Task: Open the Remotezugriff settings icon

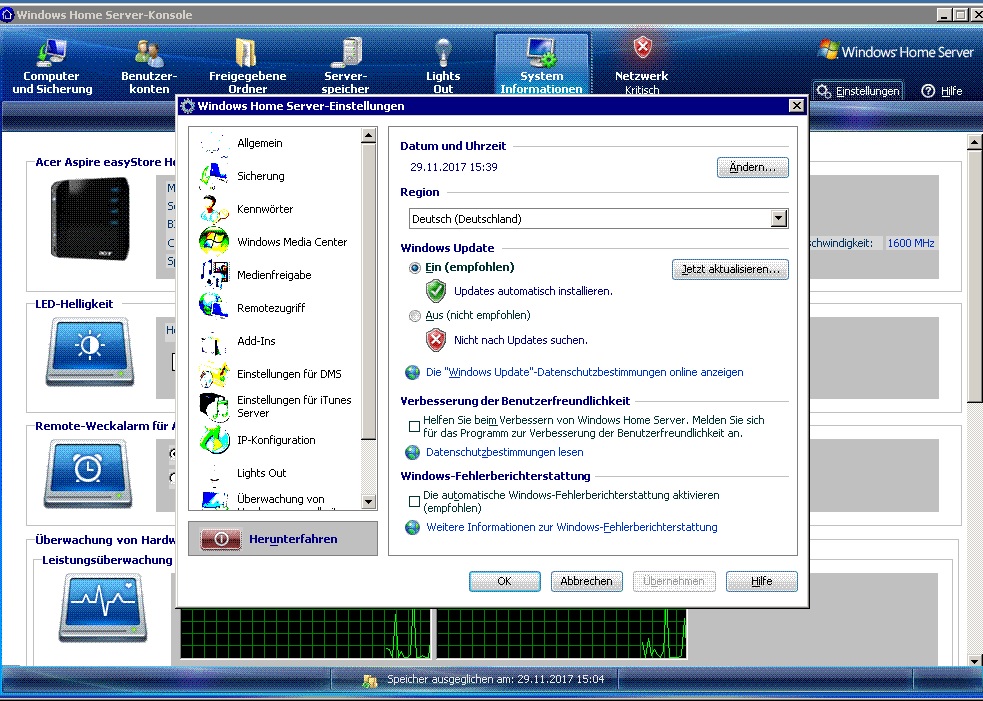Action: pyautogui.click(x=214, y=308)
